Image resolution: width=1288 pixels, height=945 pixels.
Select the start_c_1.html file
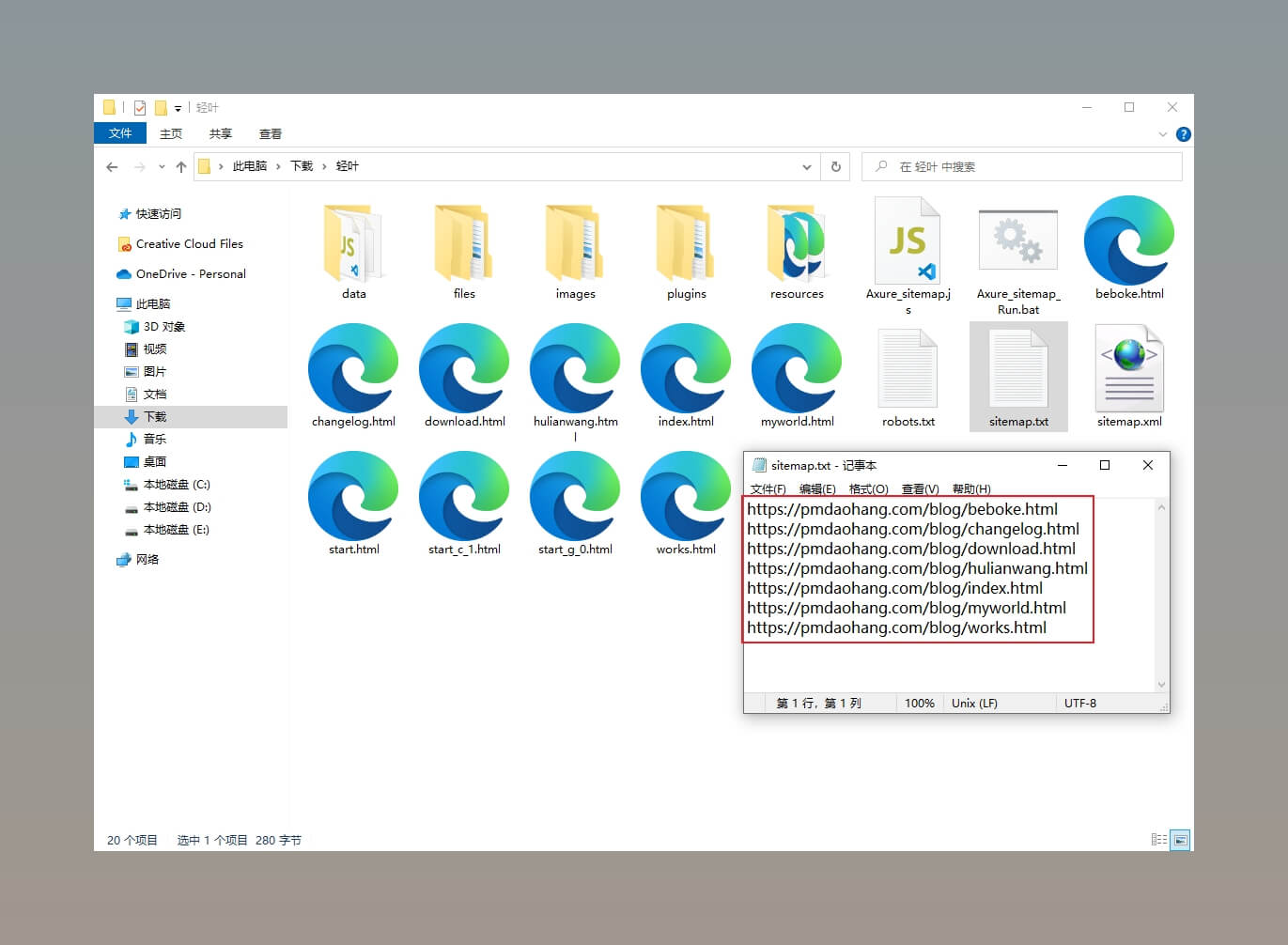[464, 503]
